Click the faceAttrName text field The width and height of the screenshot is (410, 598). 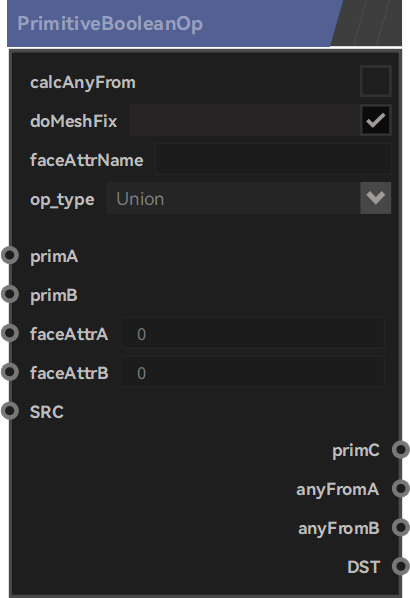point(273,159)
